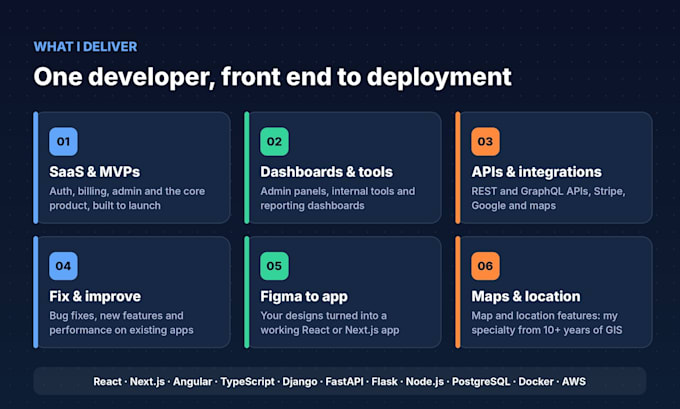Screen dimensions: 680x409
Task: Click 'Flask' in the tech stack bar
Action: pyautogui.click(x=385, y=382)
